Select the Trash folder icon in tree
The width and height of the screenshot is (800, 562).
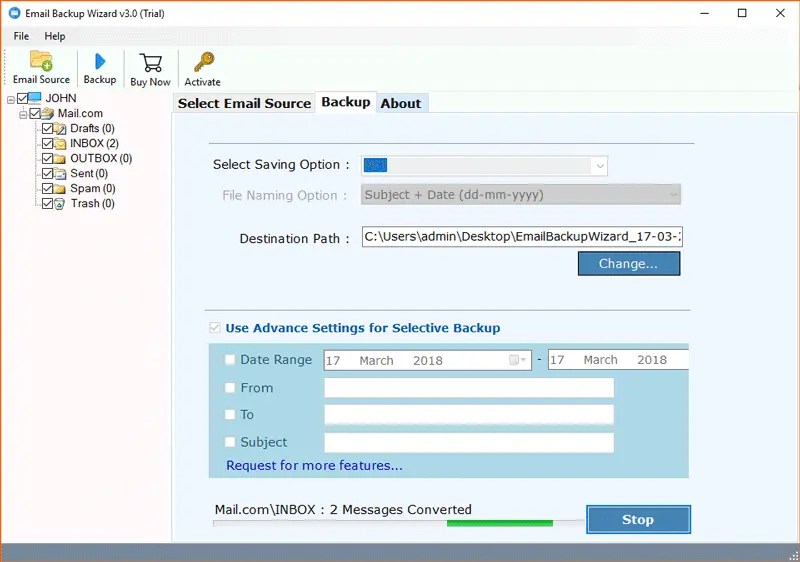pyautogui.click(x=61, y=204)
